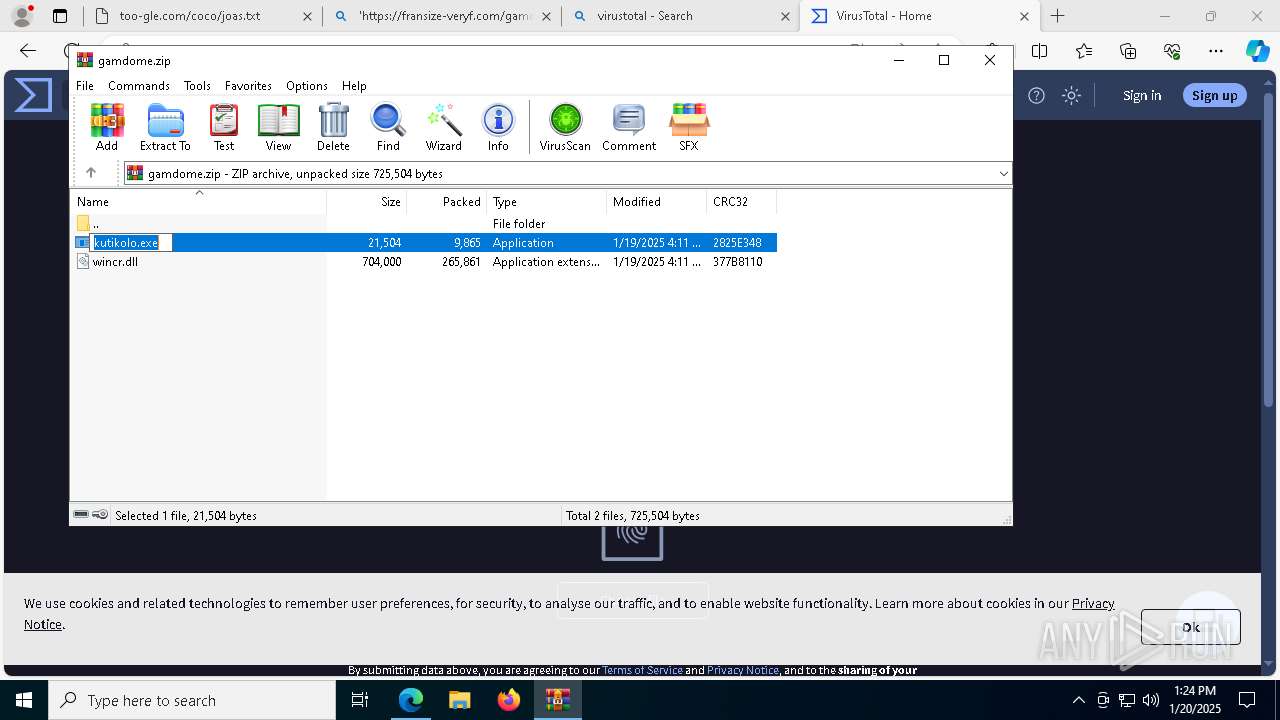
Task: Select the parent folder ".." entry
Action: pos(95,224)
